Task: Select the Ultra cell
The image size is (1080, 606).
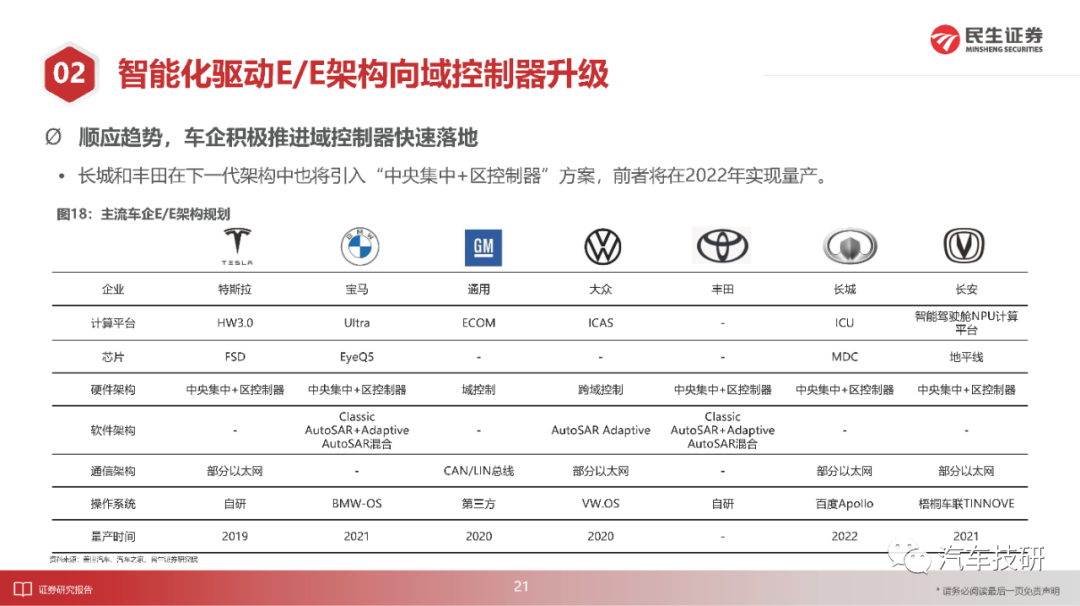Action: 357,323
